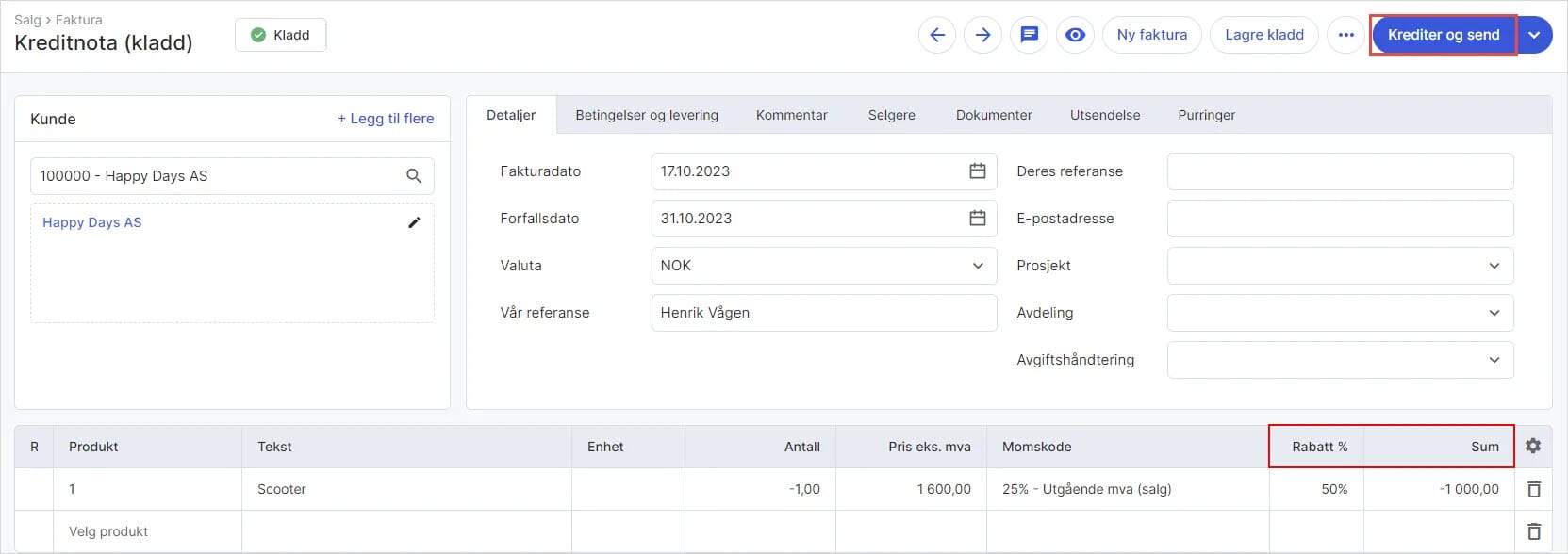
Task: Switch to Betingelser og levering tab
Action: (x=647, y=115)
